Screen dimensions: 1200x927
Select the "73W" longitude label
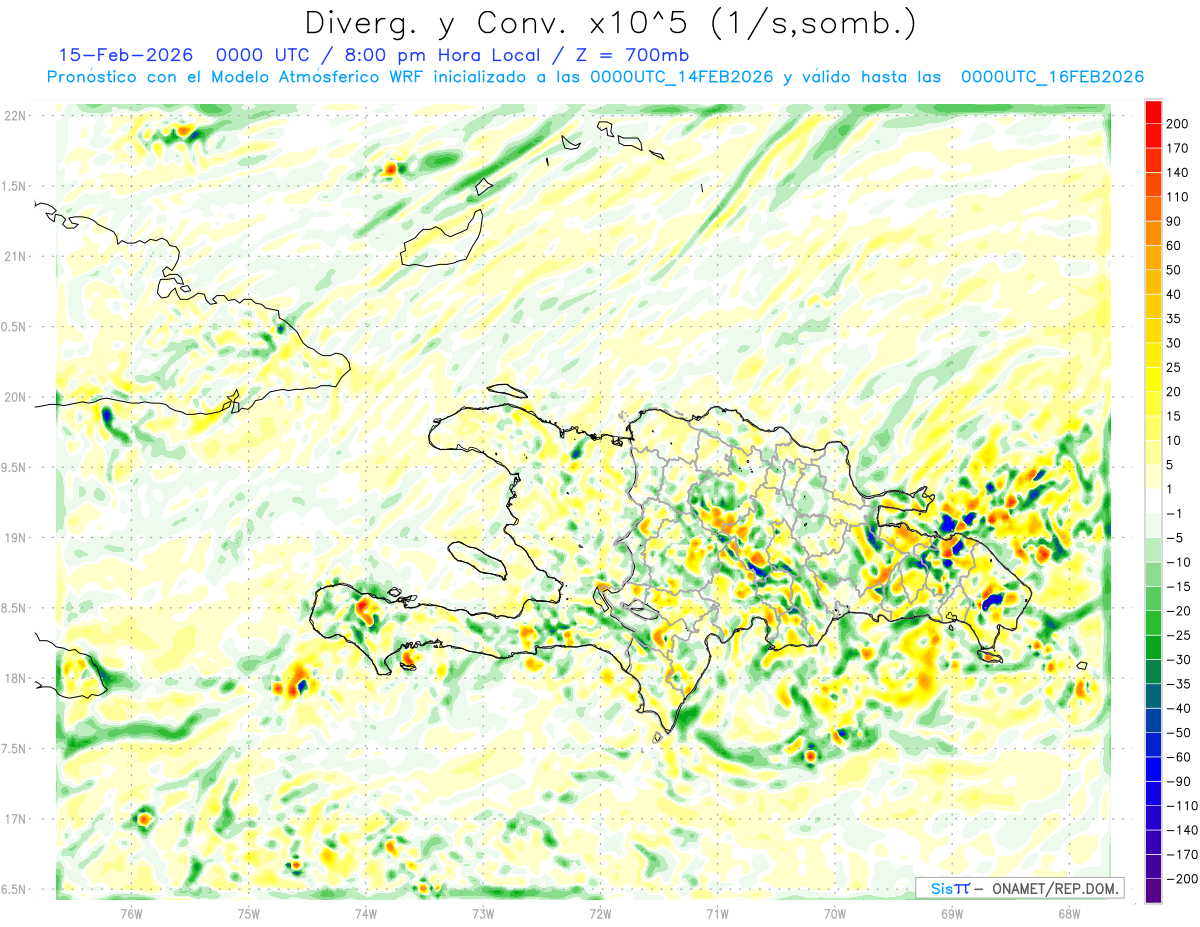coord(483,913)
